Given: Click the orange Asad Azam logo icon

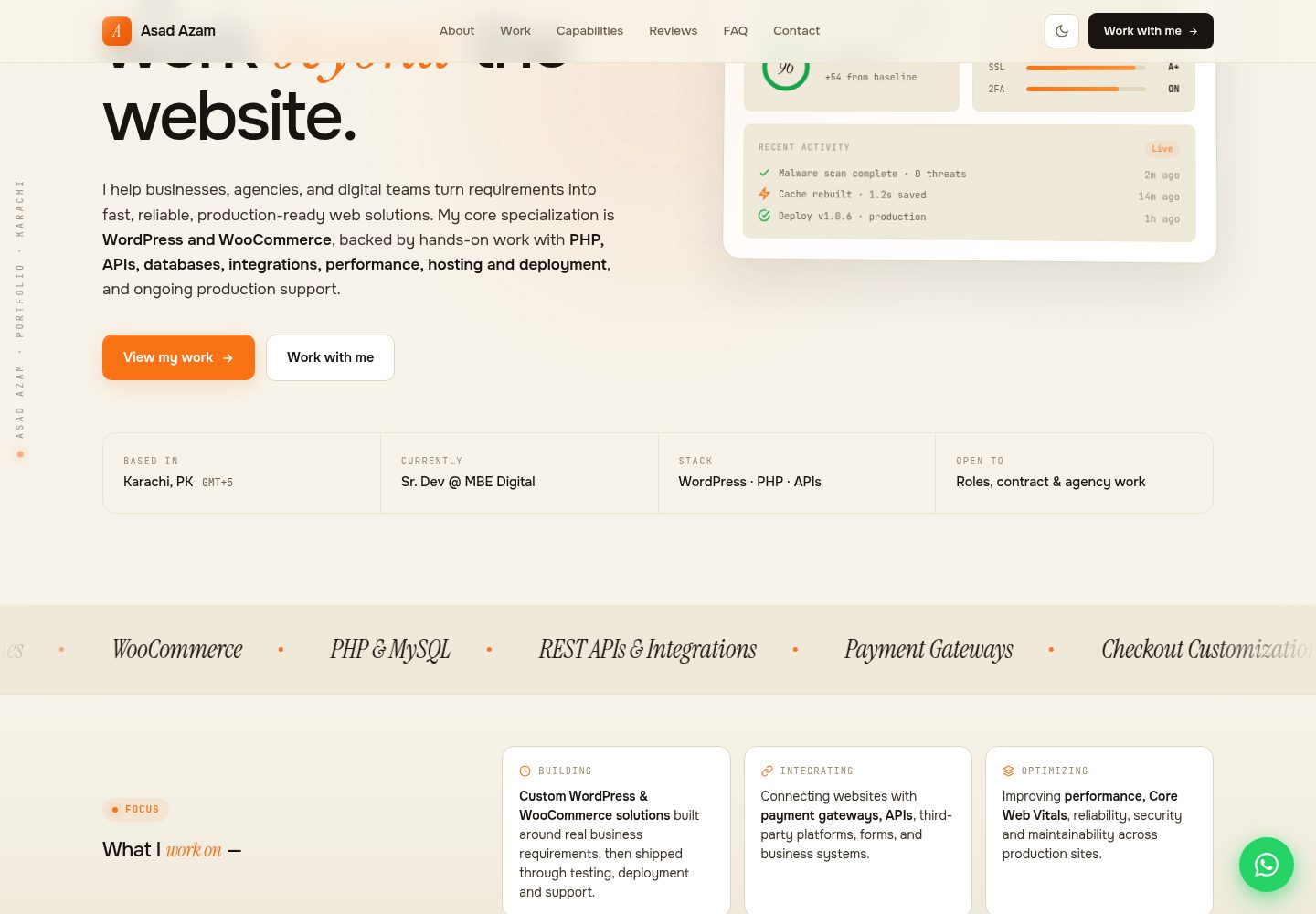Looking at the screenshot, I should pos(116,31).
